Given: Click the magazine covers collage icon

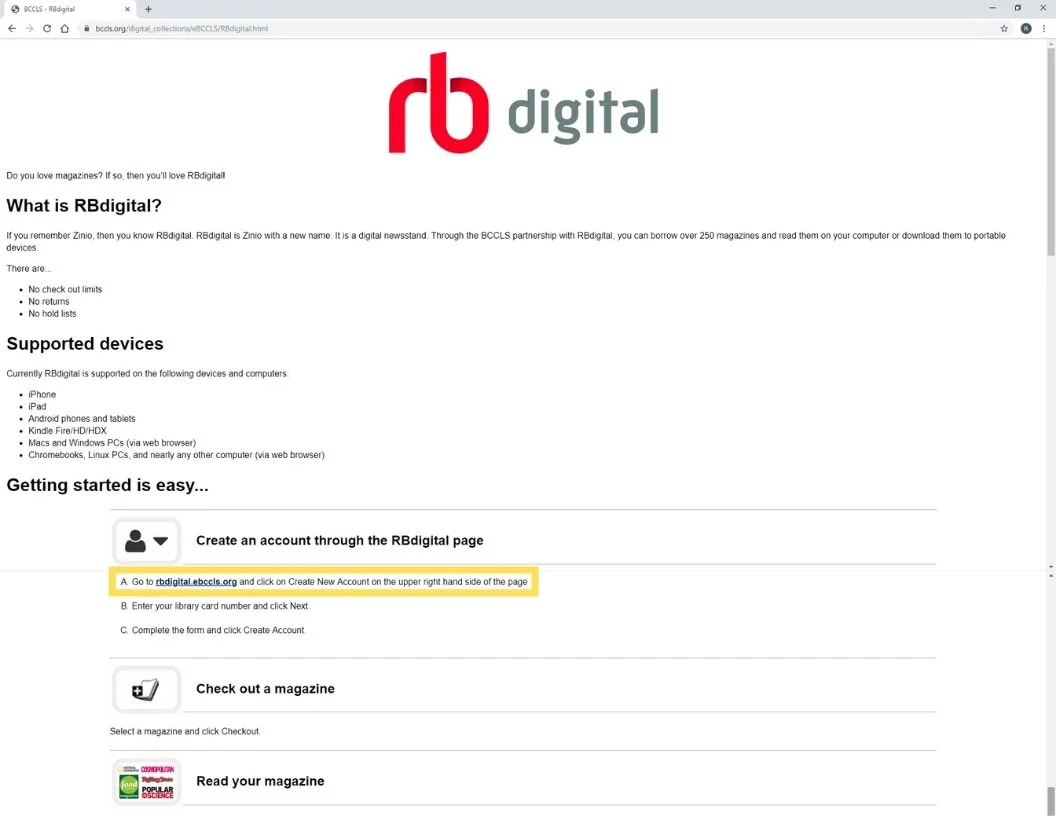Looking at the screenshot, I should click(x=146, y=782).
